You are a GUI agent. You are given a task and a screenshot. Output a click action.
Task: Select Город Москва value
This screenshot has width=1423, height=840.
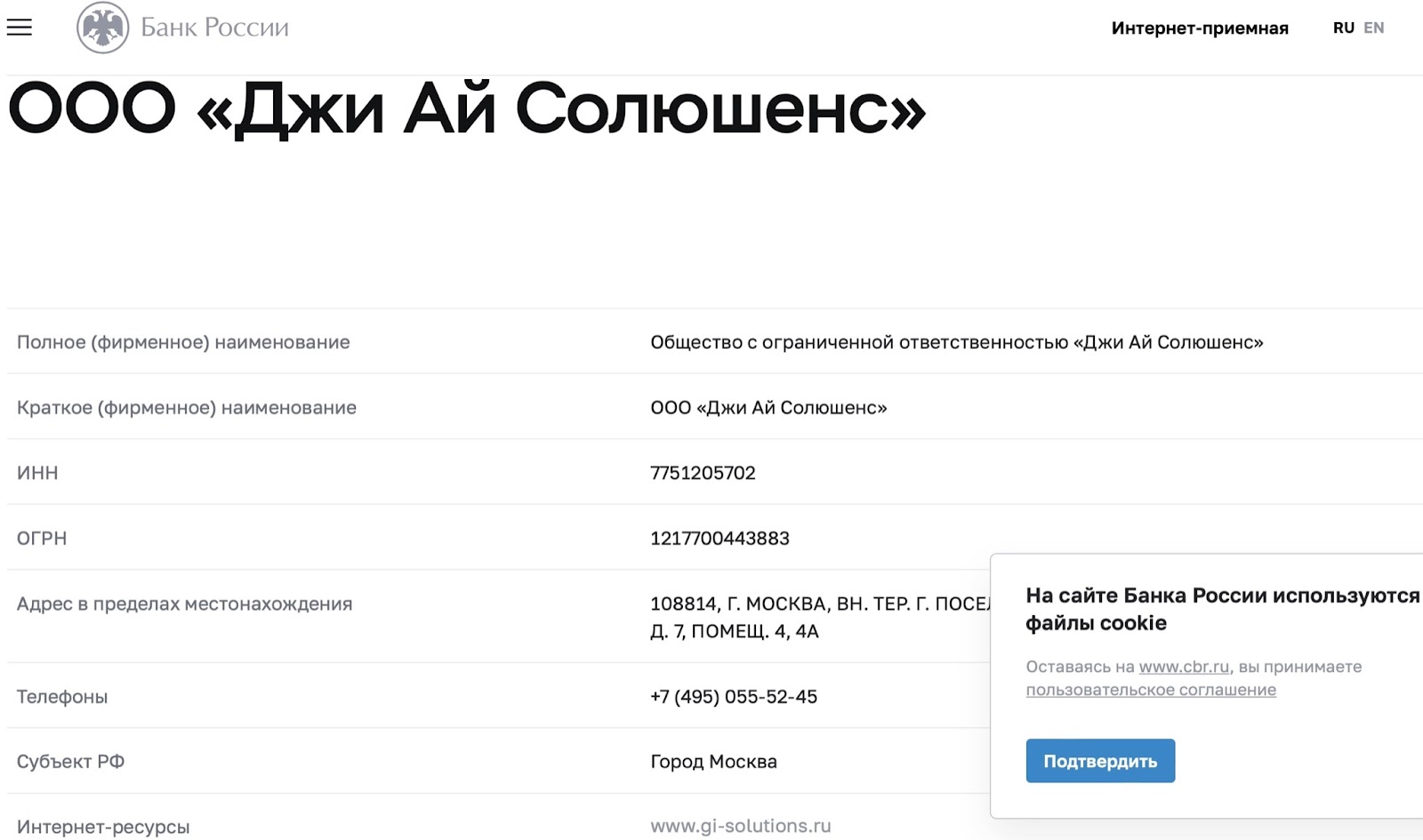click(713, 762)
